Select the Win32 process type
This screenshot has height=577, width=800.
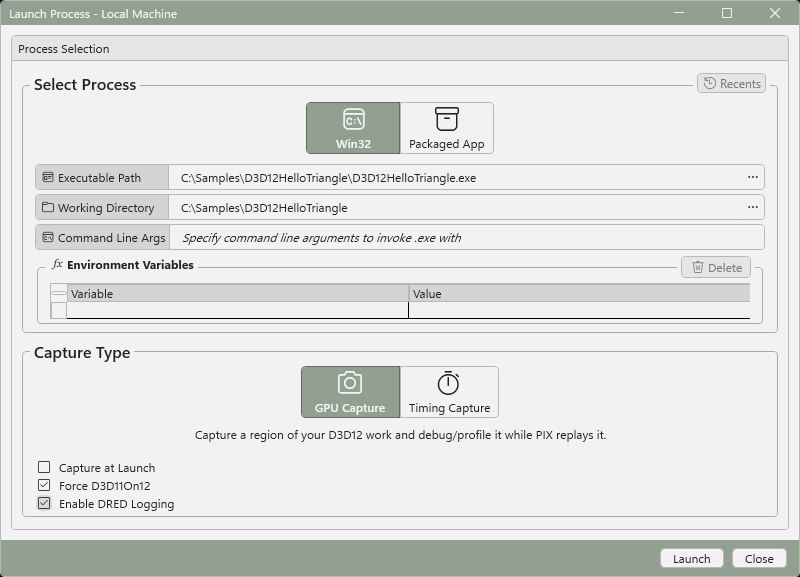click(x=353, y=128)
